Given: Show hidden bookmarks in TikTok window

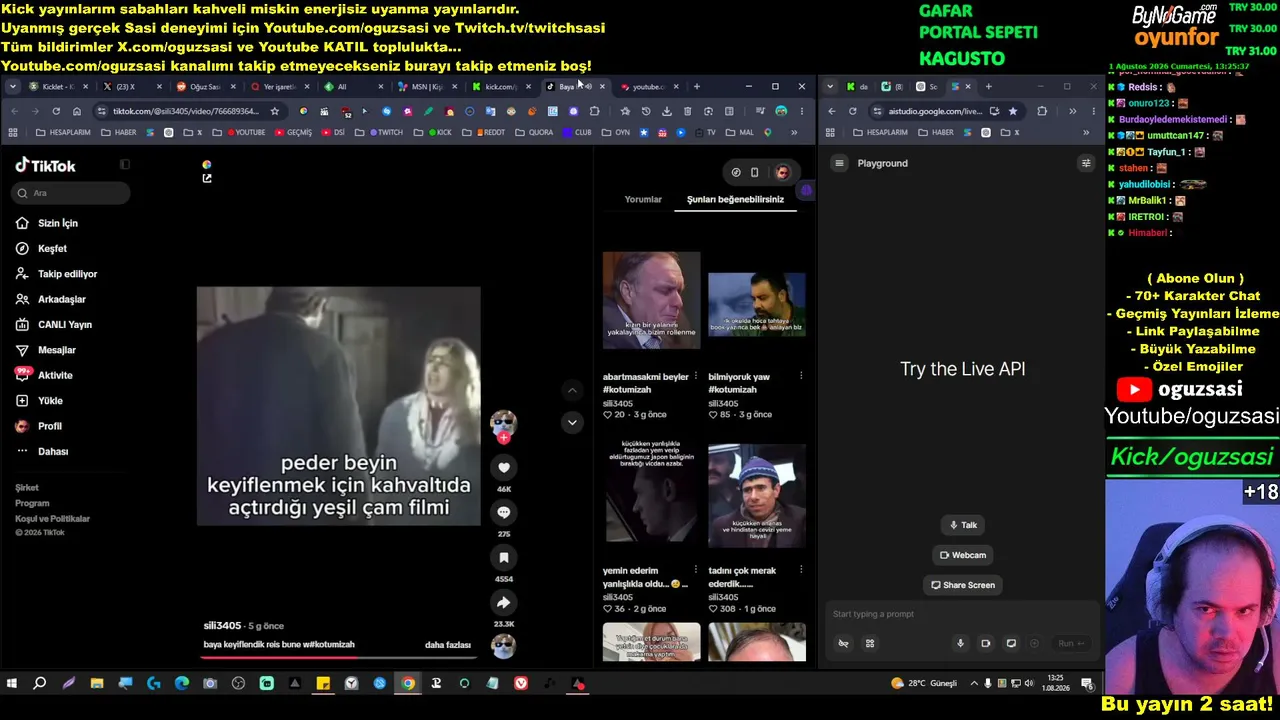Looking at the screenshot, I should [x=794, y=132].
